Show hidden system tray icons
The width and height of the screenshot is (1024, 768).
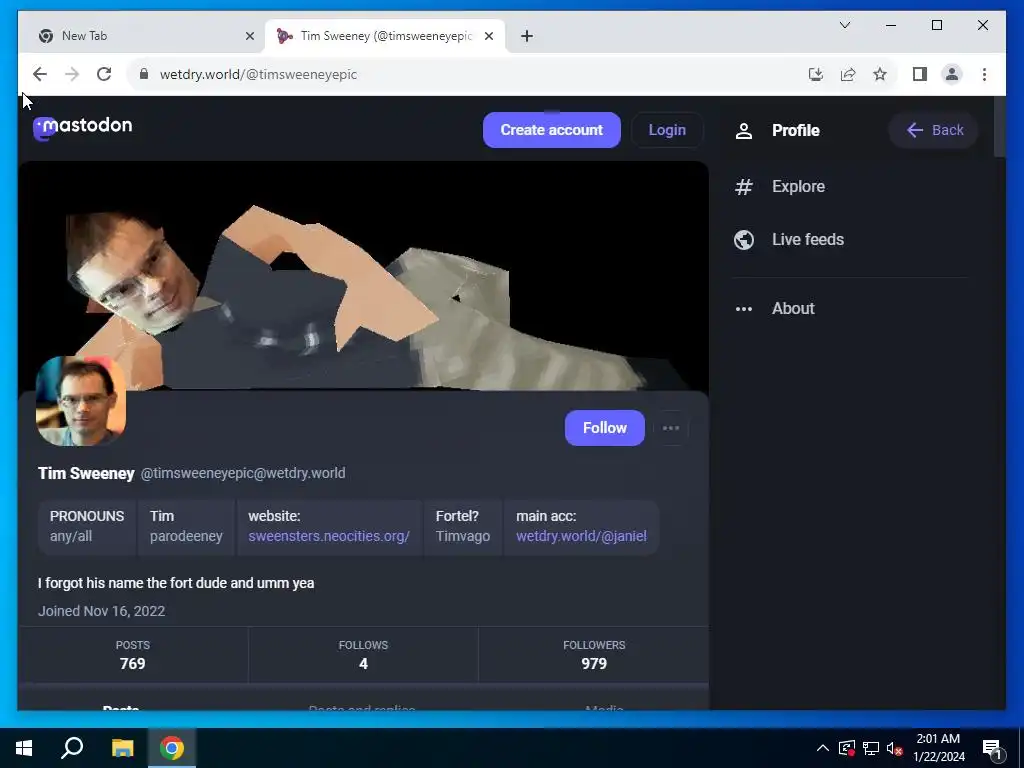pyautogui.click(x=823, y=748)
